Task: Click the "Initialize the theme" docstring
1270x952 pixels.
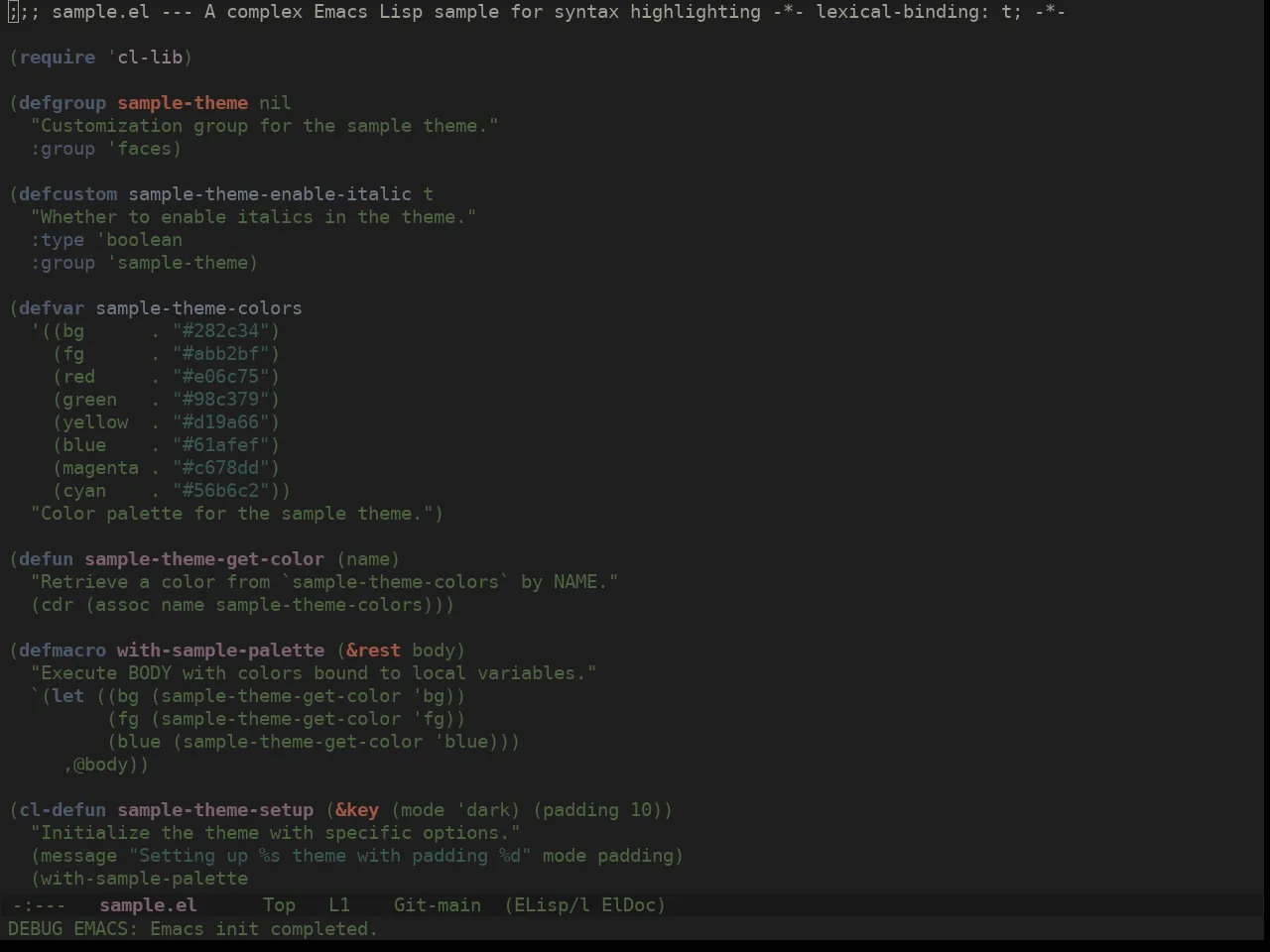Action: point(276,833)
